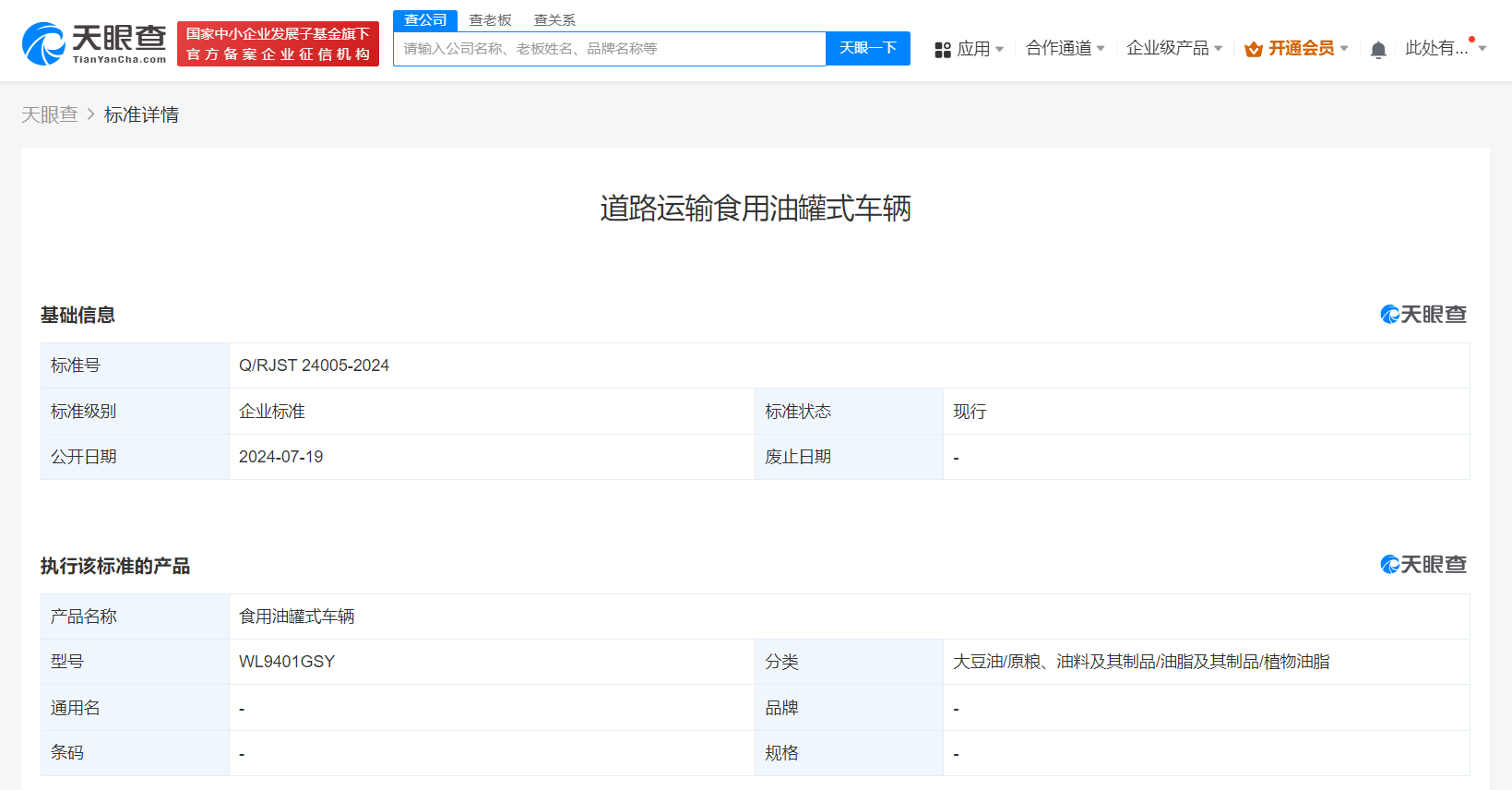Click the 规格 label cell
The width and height of the screenshot is (1512, 790).
849,753
